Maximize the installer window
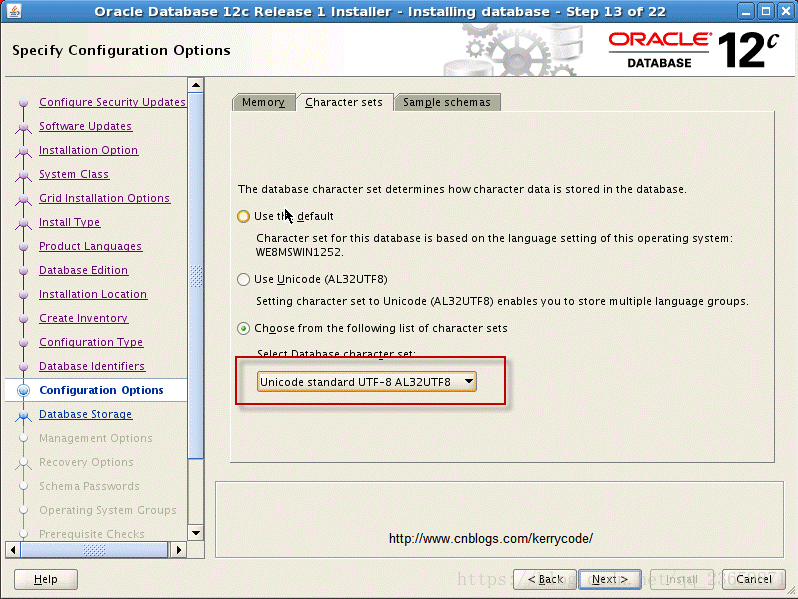The width and height of the screenshot is (798, 599). point(765,11)
